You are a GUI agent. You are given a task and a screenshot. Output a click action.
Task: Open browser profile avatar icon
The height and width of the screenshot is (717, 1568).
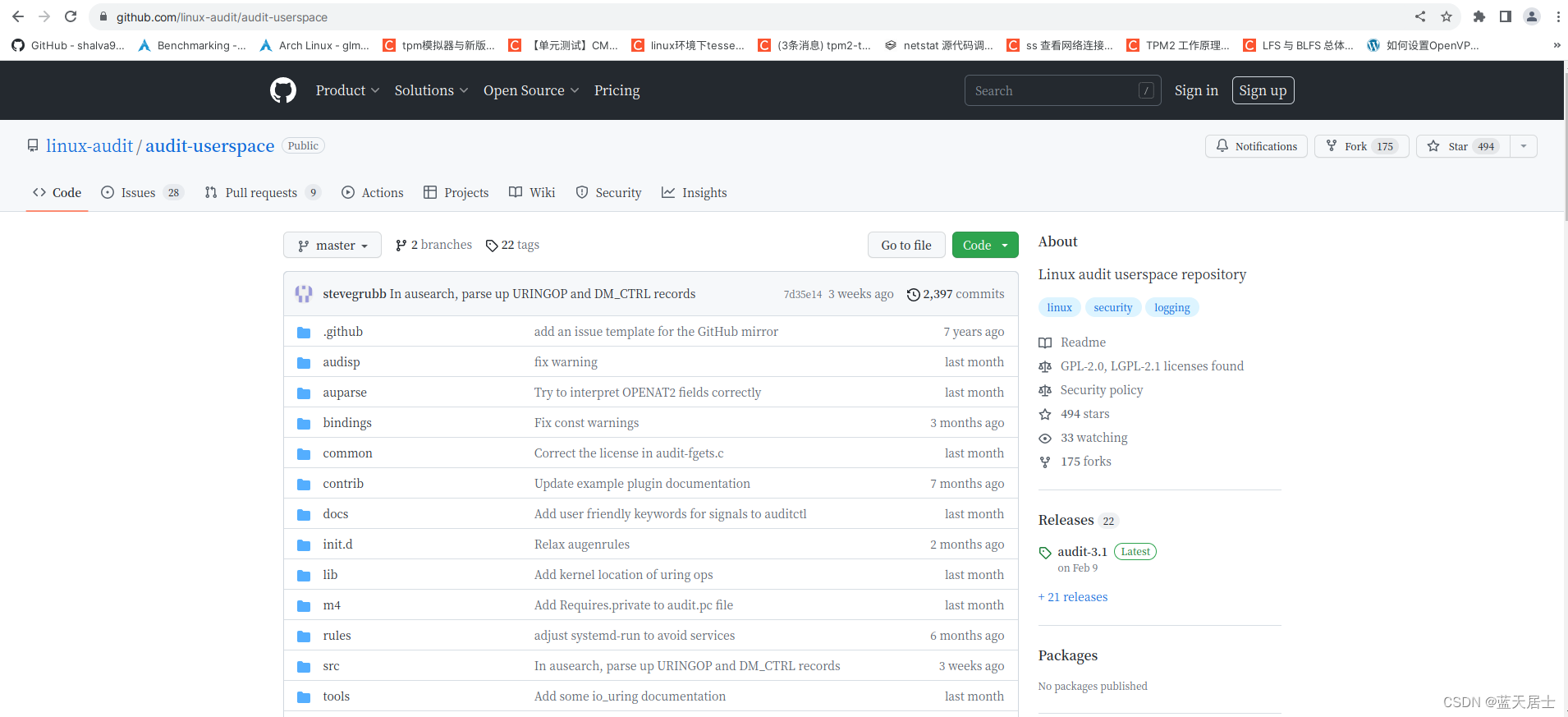tap(1532, 16)
